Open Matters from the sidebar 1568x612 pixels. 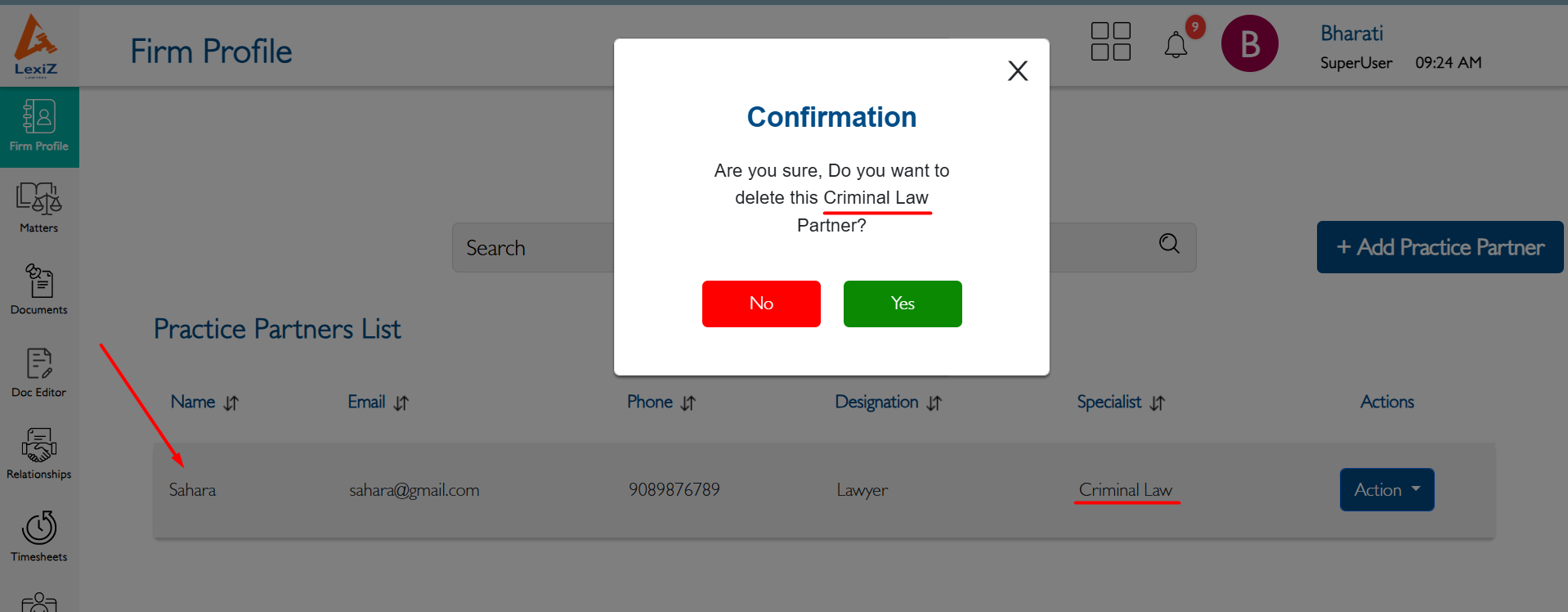click(39, 208)
